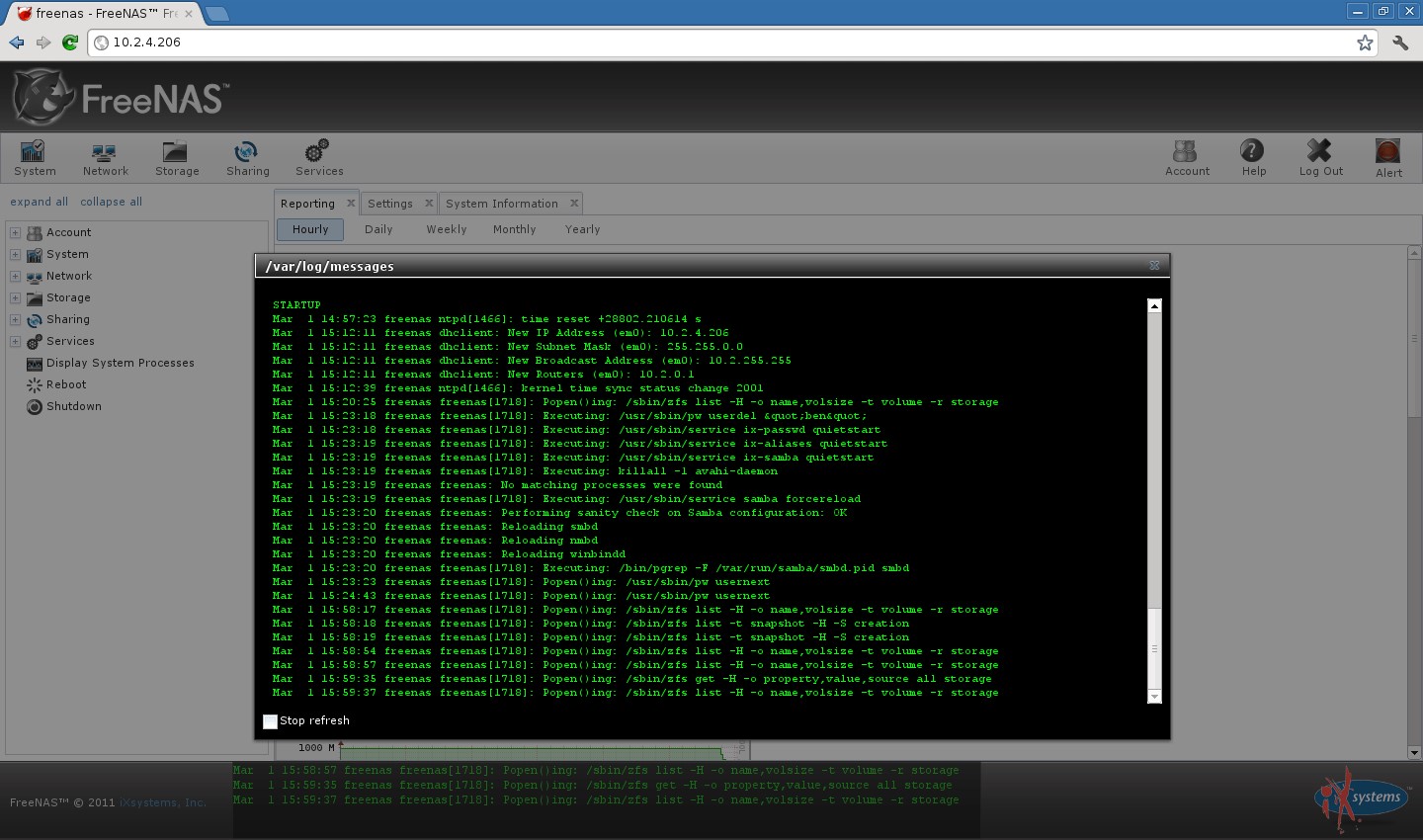Log out using the Log Out icon
This screenshot has width=1423, height=840.
1319,158
